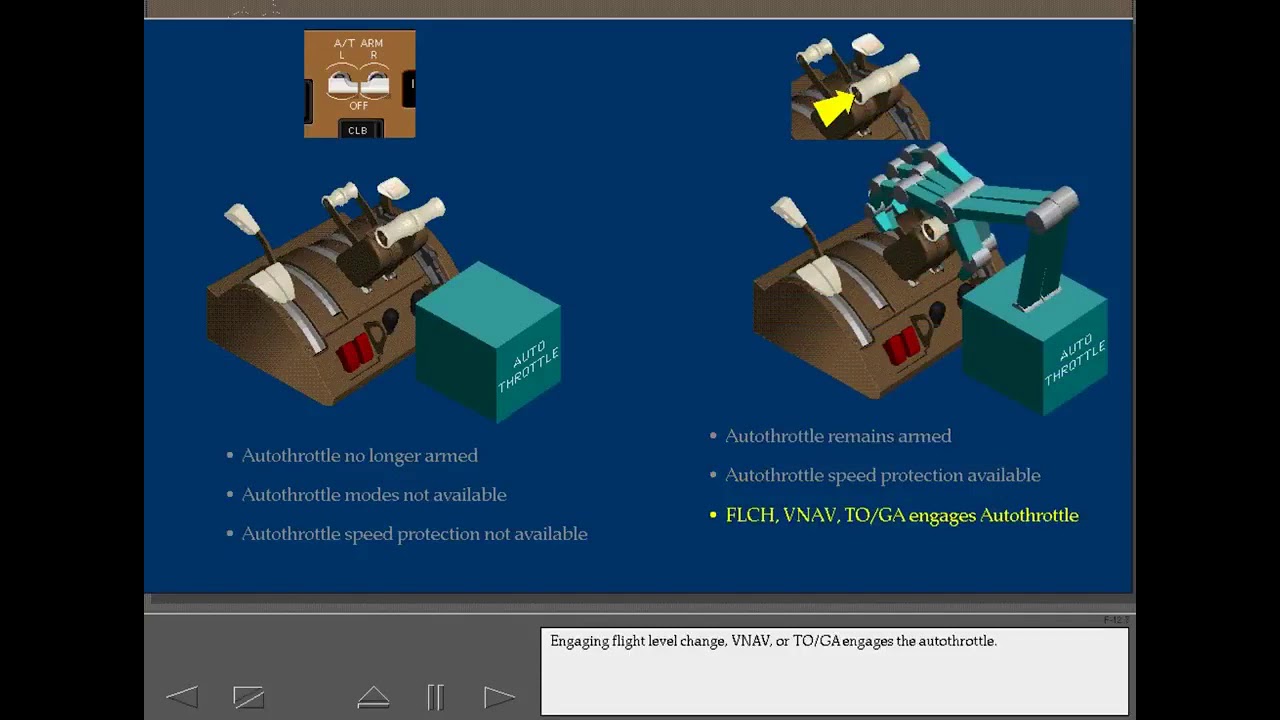Click the slashed rectangle button beside back arrow
Image resolution: width=1280 pixels, height=720 pixels.
pyautogui.click(x=248, y=697)
